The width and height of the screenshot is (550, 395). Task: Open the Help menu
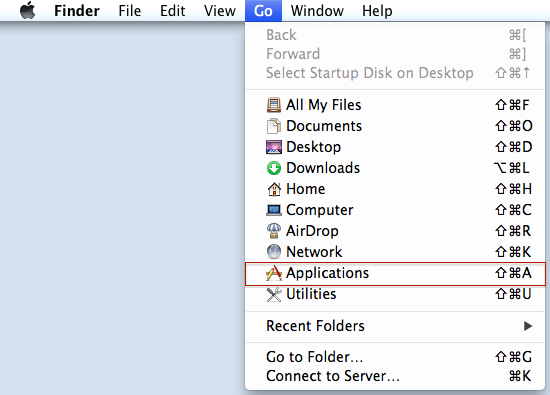tap(377, 11)
